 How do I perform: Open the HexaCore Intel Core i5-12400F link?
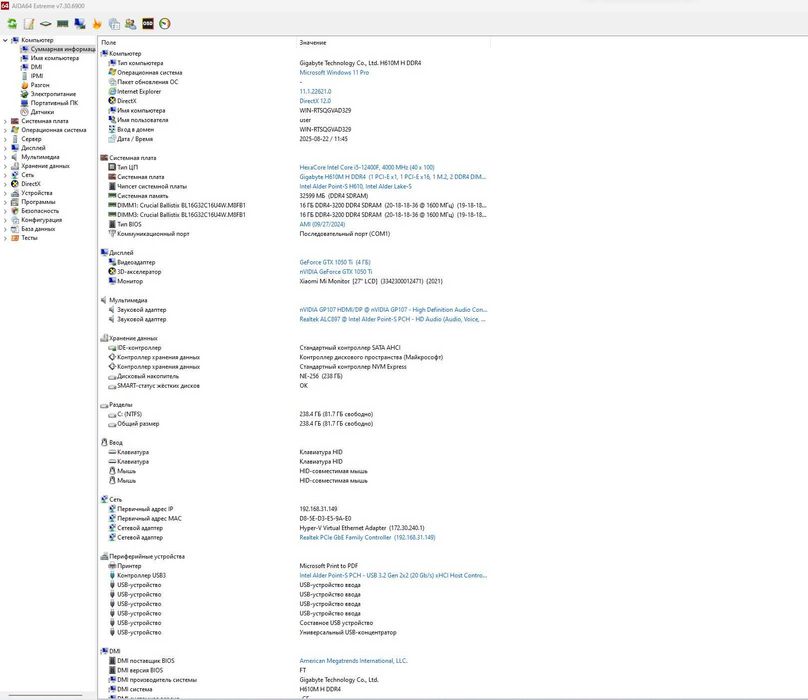point(367,168)
